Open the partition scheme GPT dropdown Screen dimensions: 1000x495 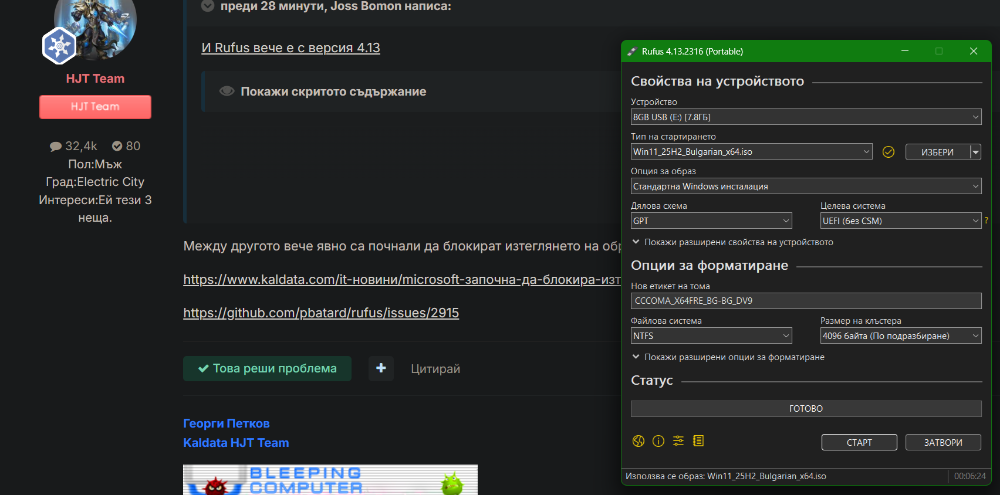(711, 221)
